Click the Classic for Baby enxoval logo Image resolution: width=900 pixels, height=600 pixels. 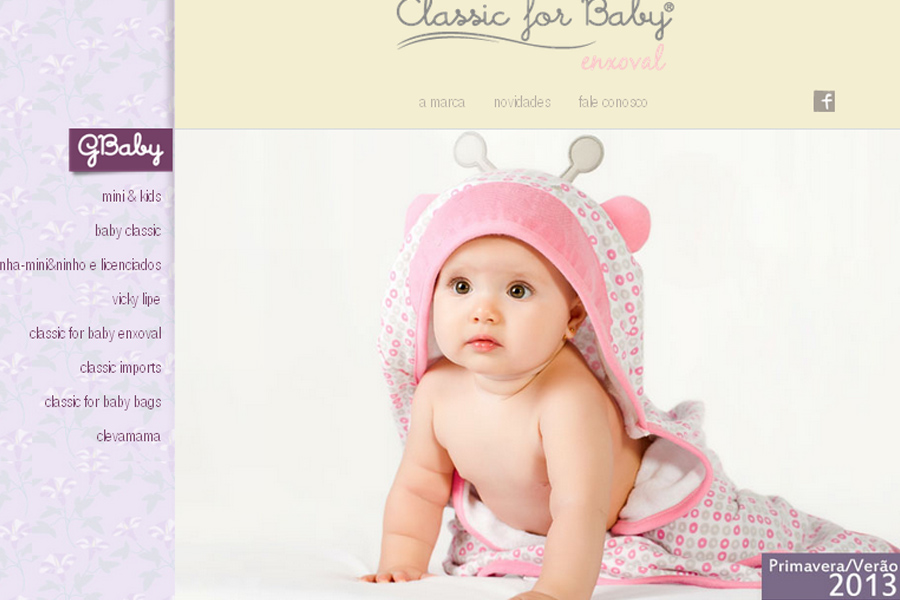tap(535, 35)
